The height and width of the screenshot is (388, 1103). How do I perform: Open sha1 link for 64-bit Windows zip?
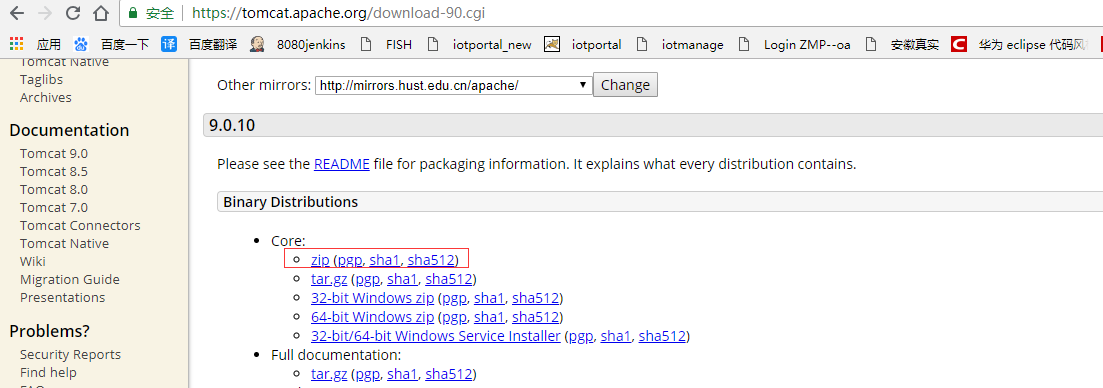pyautogui.click(x=489, y=317)
